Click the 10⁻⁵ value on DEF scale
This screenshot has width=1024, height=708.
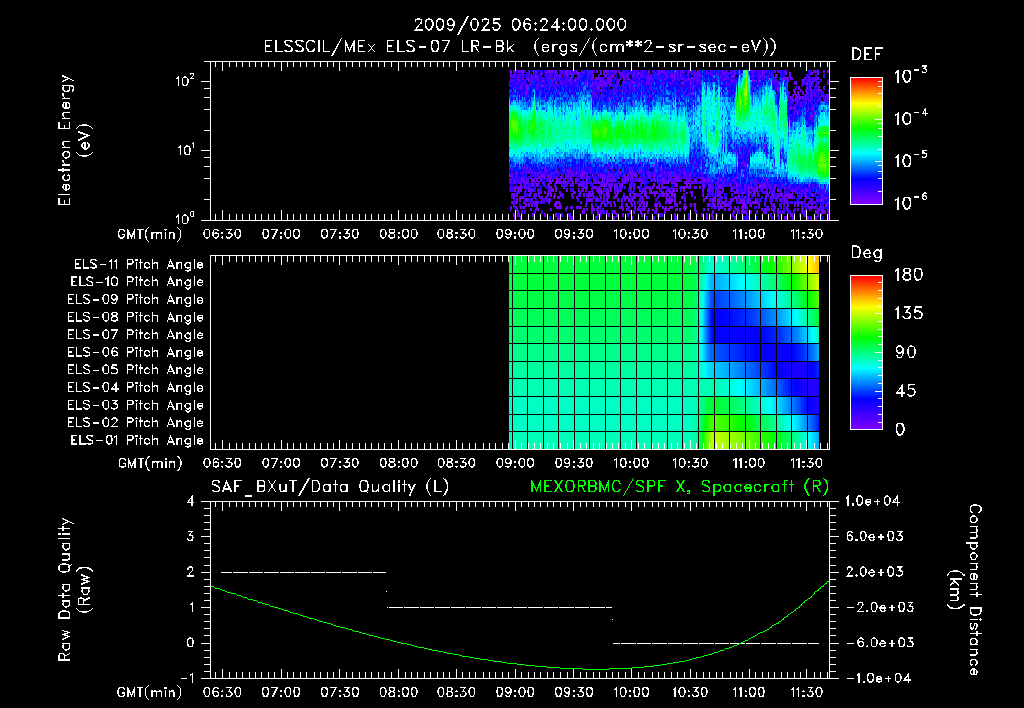[x=910, y=159]
